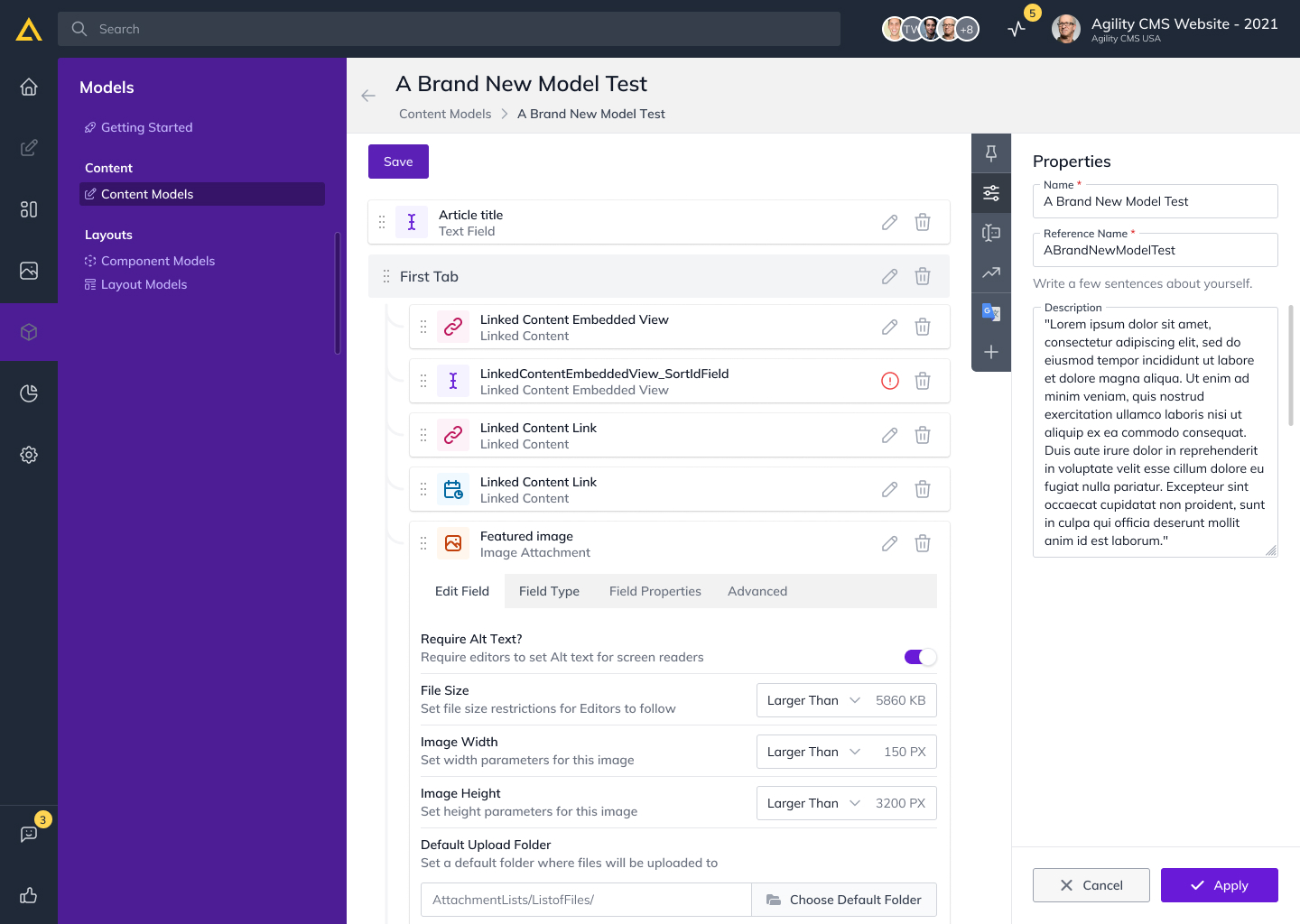Open the translate icon in the side toolbar
Screen dimensions: 1300x924
pos(991,312)
